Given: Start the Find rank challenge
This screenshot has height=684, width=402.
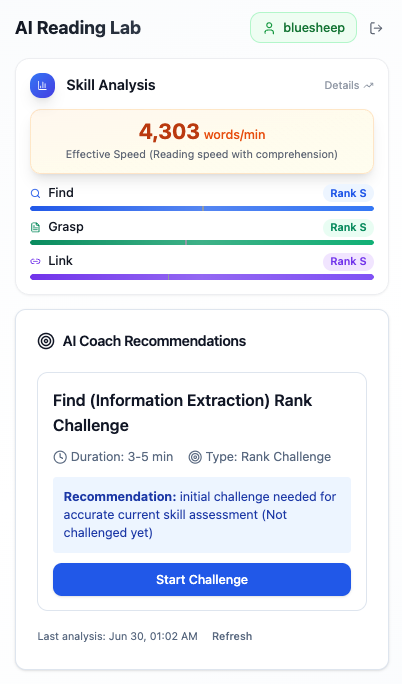Looking at the screenshot, I should [x=202, y=579].
